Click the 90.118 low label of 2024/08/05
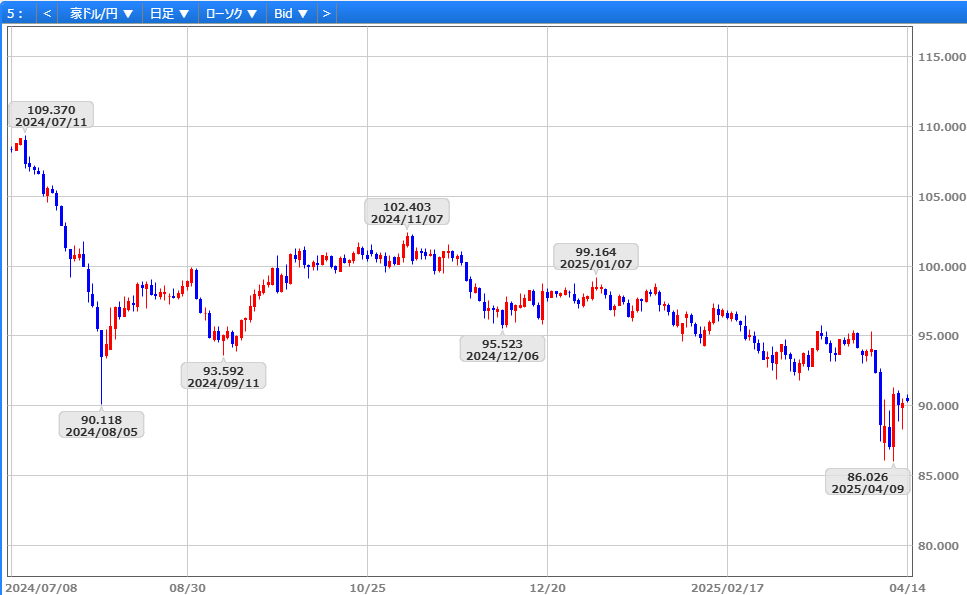The width and height of the screenshot is (967, 595). (x=102, y=425)
